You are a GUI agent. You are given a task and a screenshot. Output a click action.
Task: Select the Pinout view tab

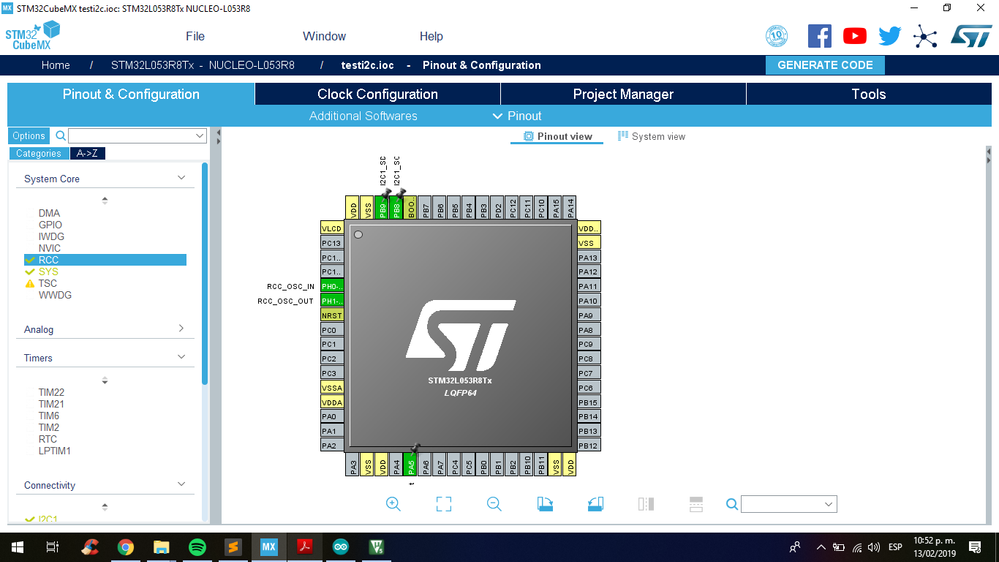point(557,136)
